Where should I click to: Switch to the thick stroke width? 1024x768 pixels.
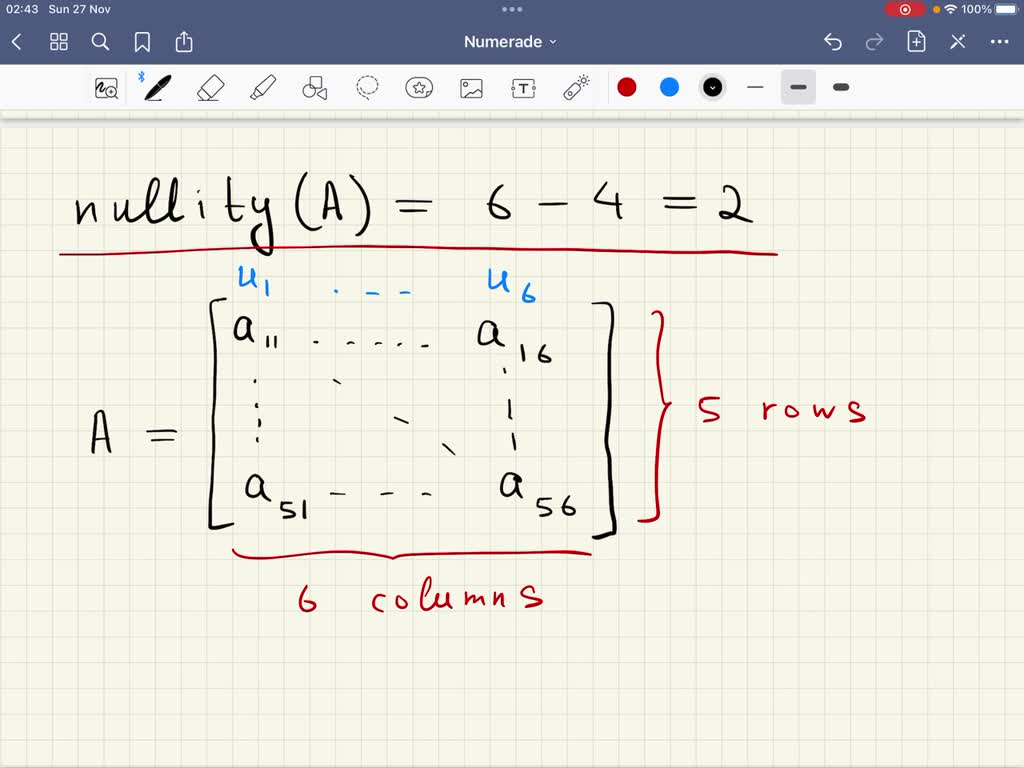pyautogui.click(x=840, y=87)
